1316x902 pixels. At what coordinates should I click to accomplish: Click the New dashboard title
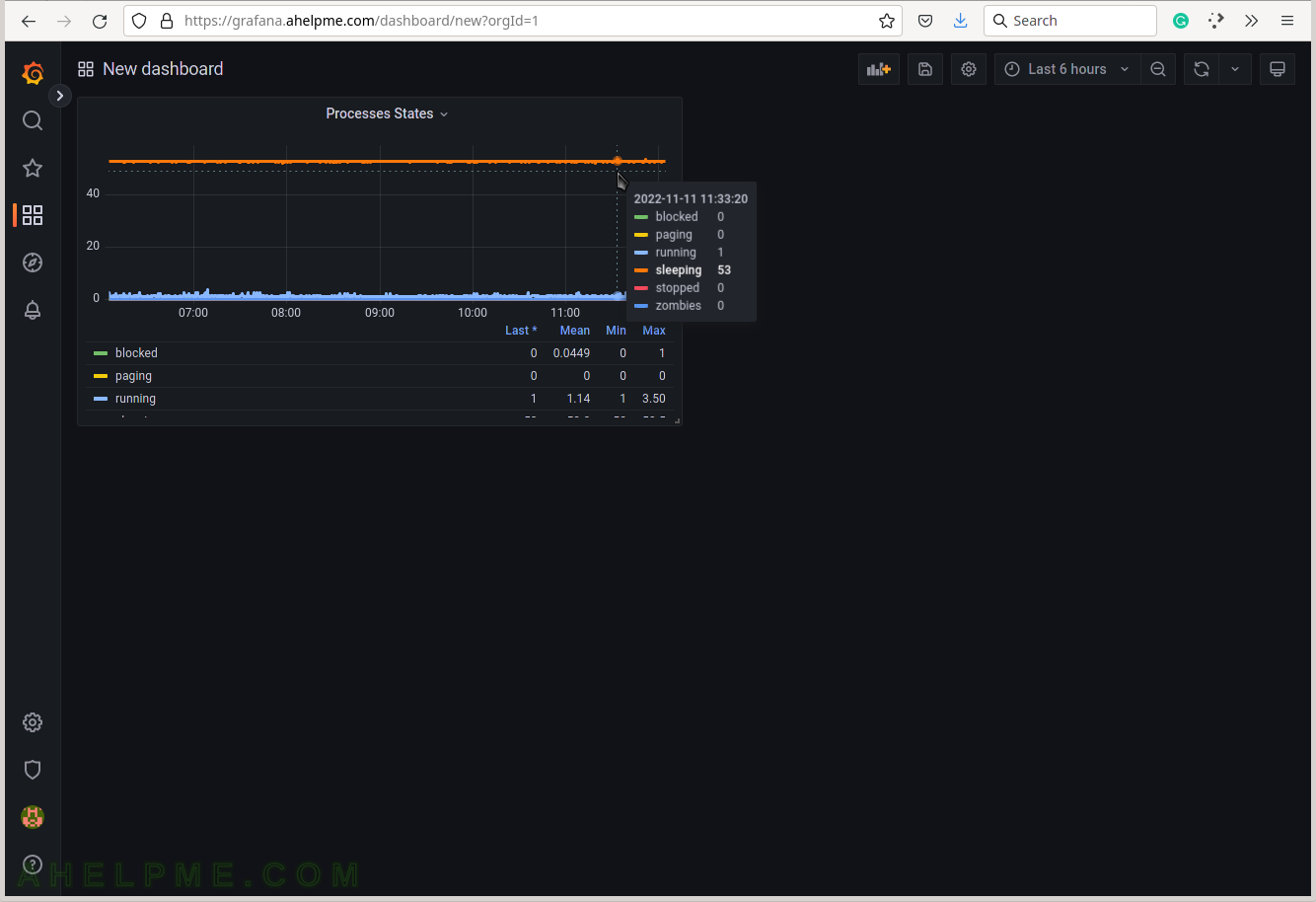pos(163,69)
